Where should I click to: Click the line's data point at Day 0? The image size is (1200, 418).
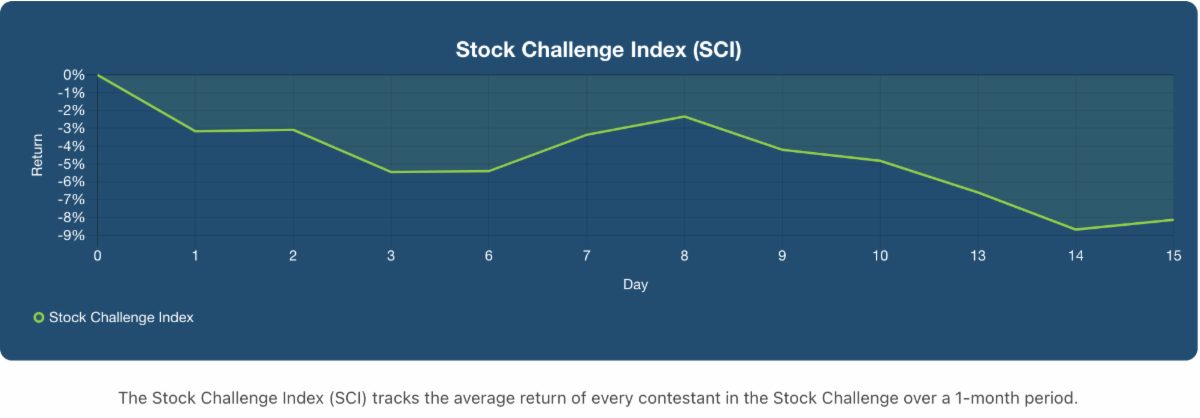pos(97,75)
